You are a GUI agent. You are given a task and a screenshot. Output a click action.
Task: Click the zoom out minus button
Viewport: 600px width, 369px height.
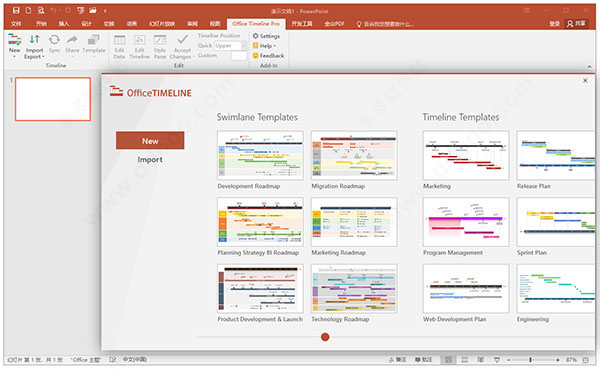pyautogui.click(x=509, y=360)
